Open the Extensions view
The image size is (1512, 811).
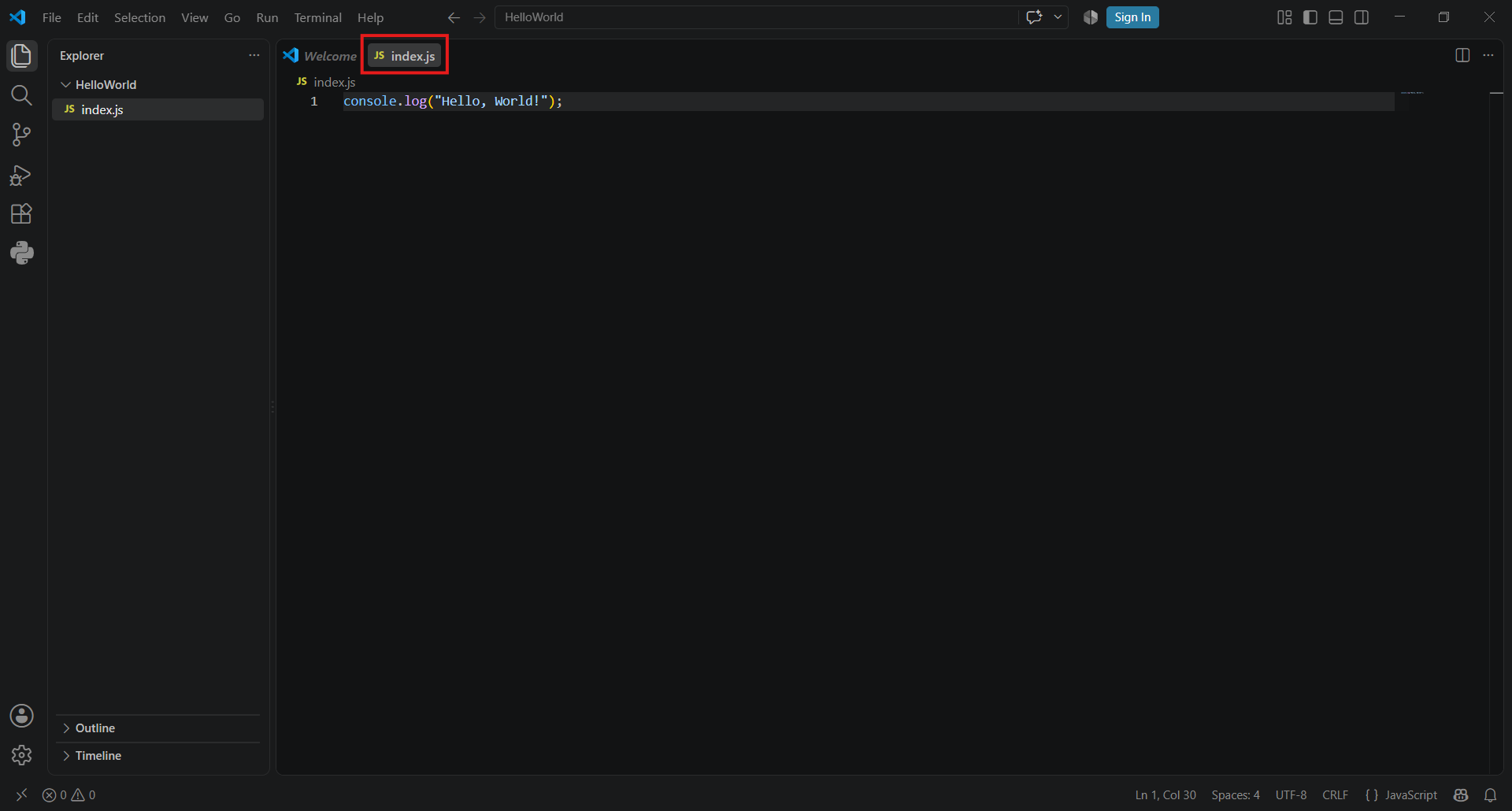(21, 214)
